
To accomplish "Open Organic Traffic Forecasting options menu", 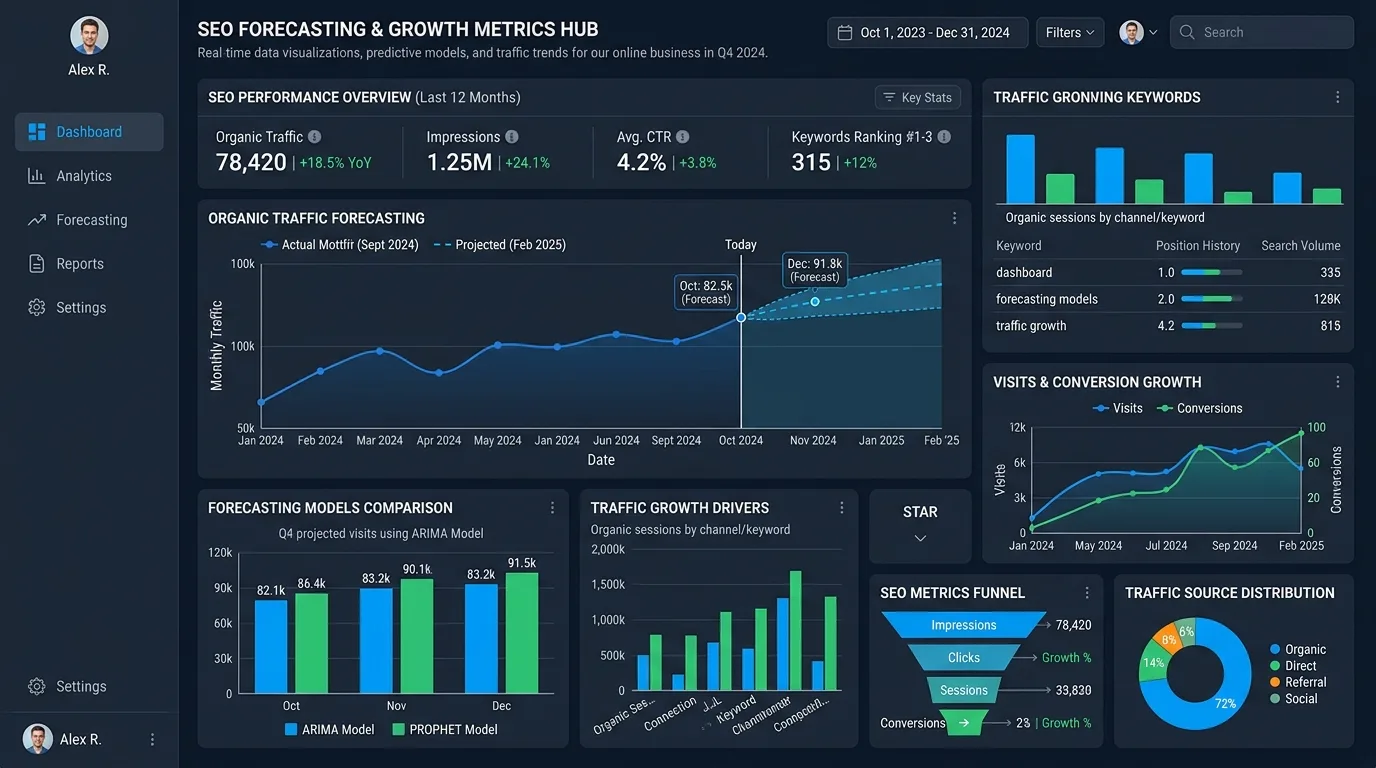I will pyautogui.click(x=955, y=218).
